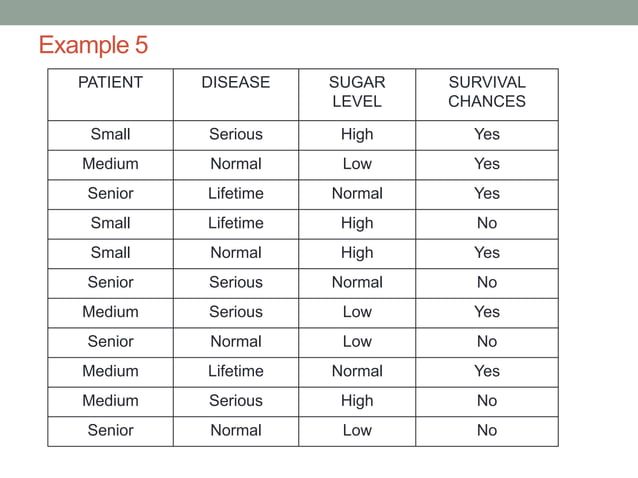Click the SURVIVAL CHANCES column header
Image resolution: width=638 pixels, height=478 pixels.
pyautogui.click(x=487, y=92)
